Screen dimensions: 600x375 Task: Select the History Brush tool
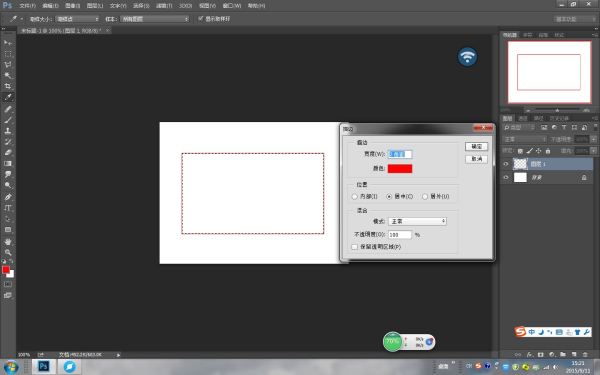pyautogui.click(x=8, y=142)
